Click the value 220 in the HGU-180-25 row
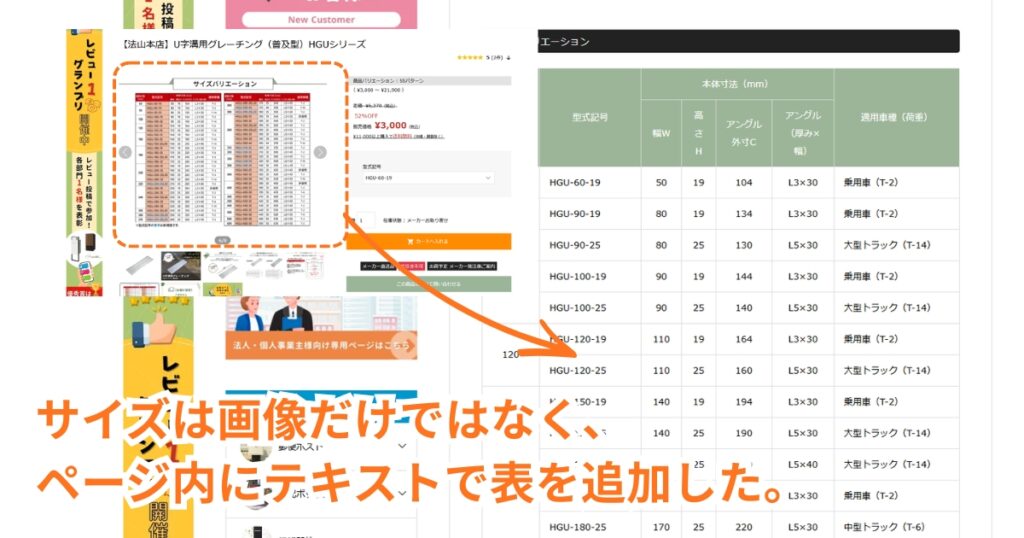1024x538 pixels. coord(744,527)
